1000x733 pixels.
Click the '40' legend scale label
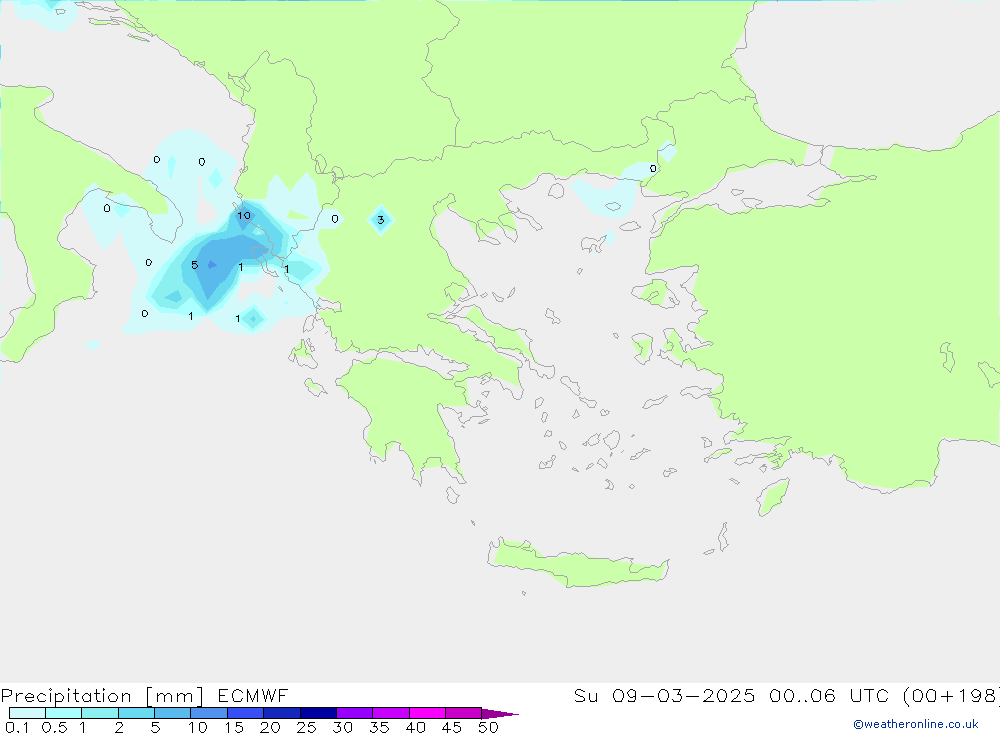point(415,727)
